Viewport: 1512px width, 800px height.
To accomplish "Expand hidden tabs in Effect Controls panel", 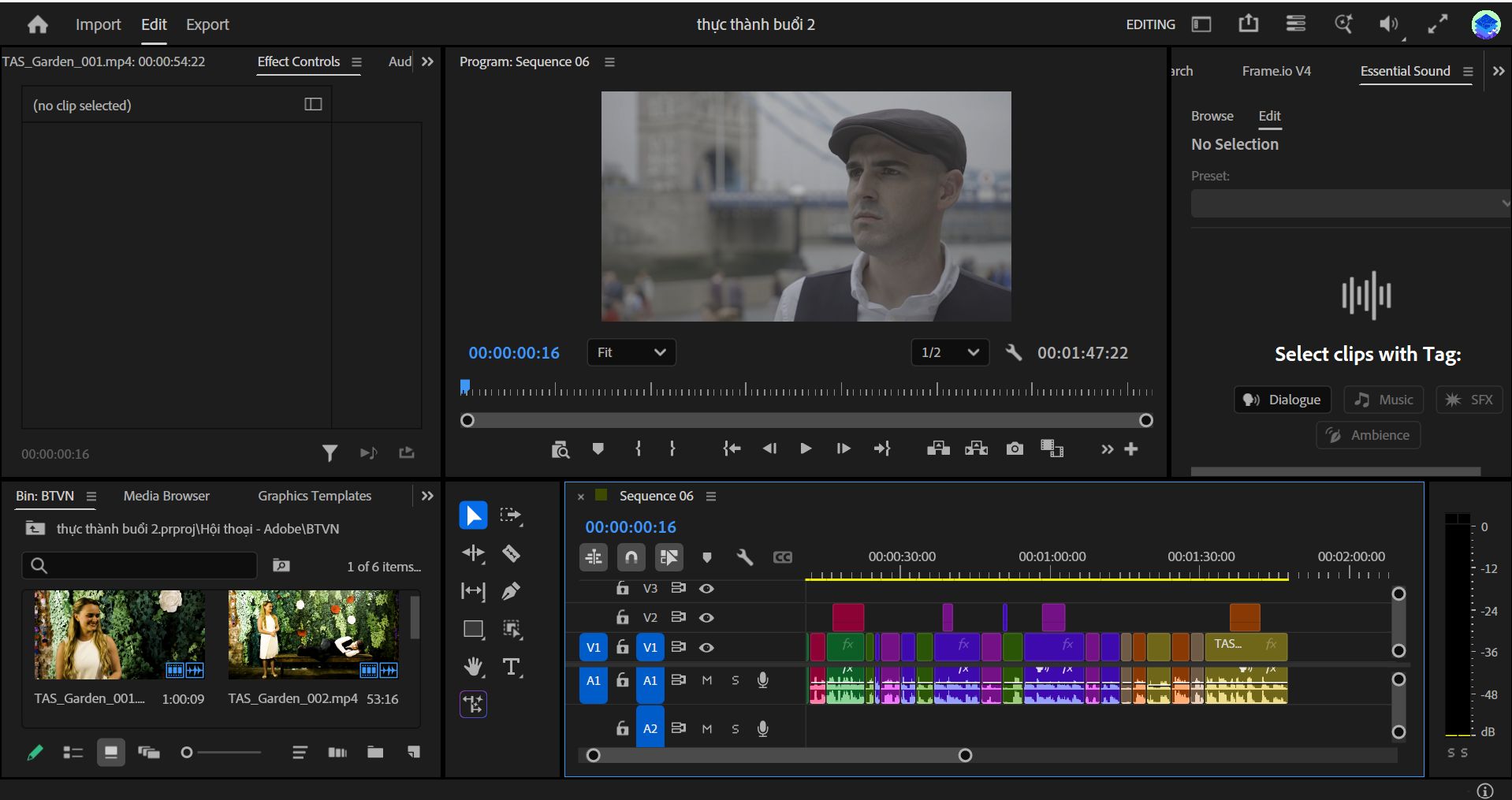I will [x=427, y=61].
